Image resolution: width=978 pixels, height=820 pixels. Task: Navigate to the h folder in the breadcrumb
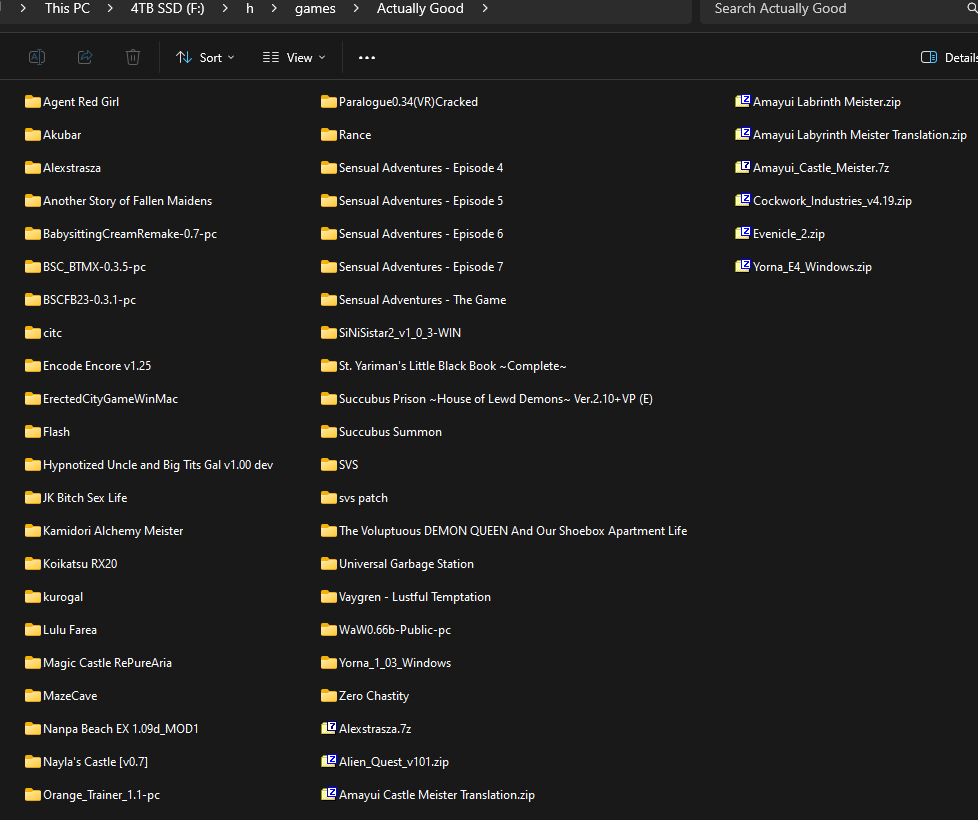point(249,9)
